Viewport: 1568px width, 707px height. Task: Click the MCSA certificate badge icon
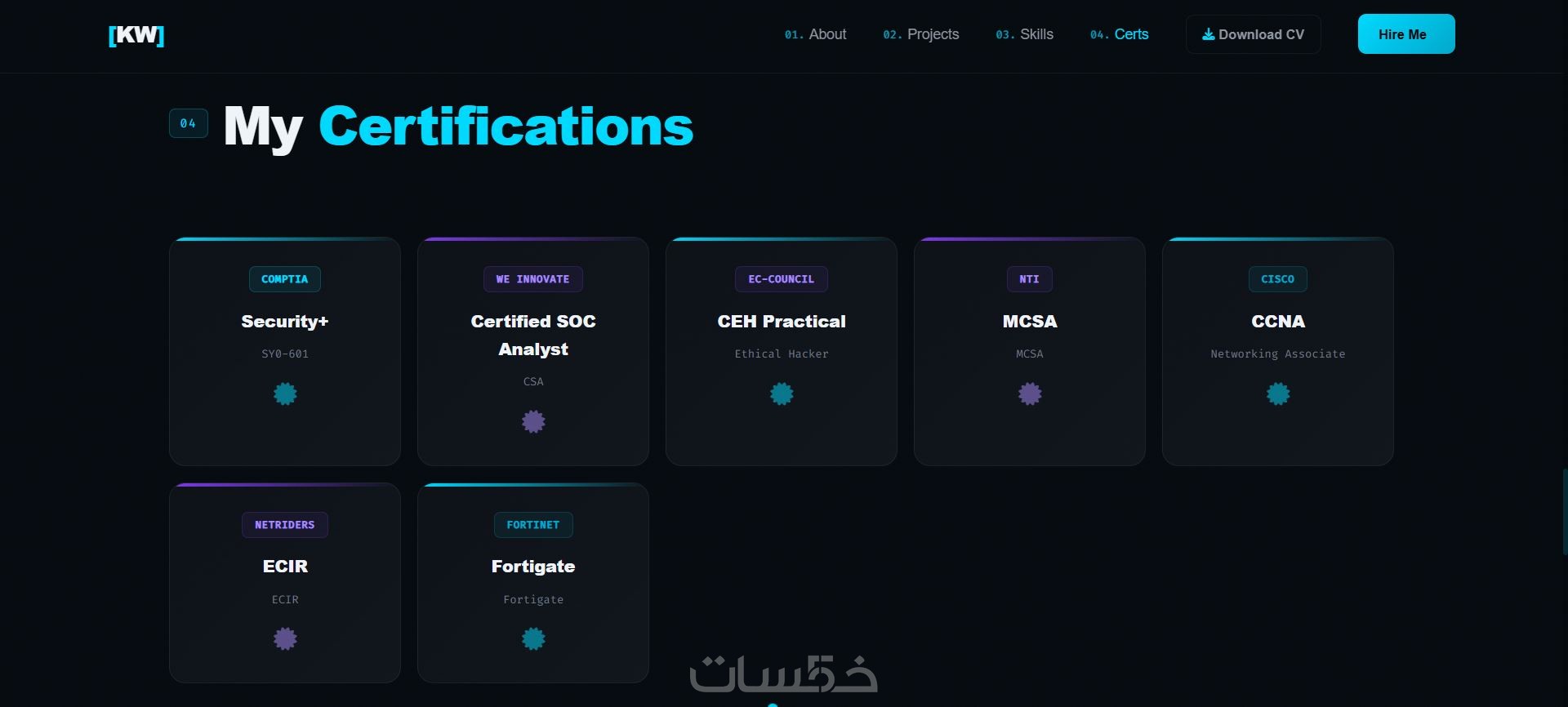pos(1030,394)
